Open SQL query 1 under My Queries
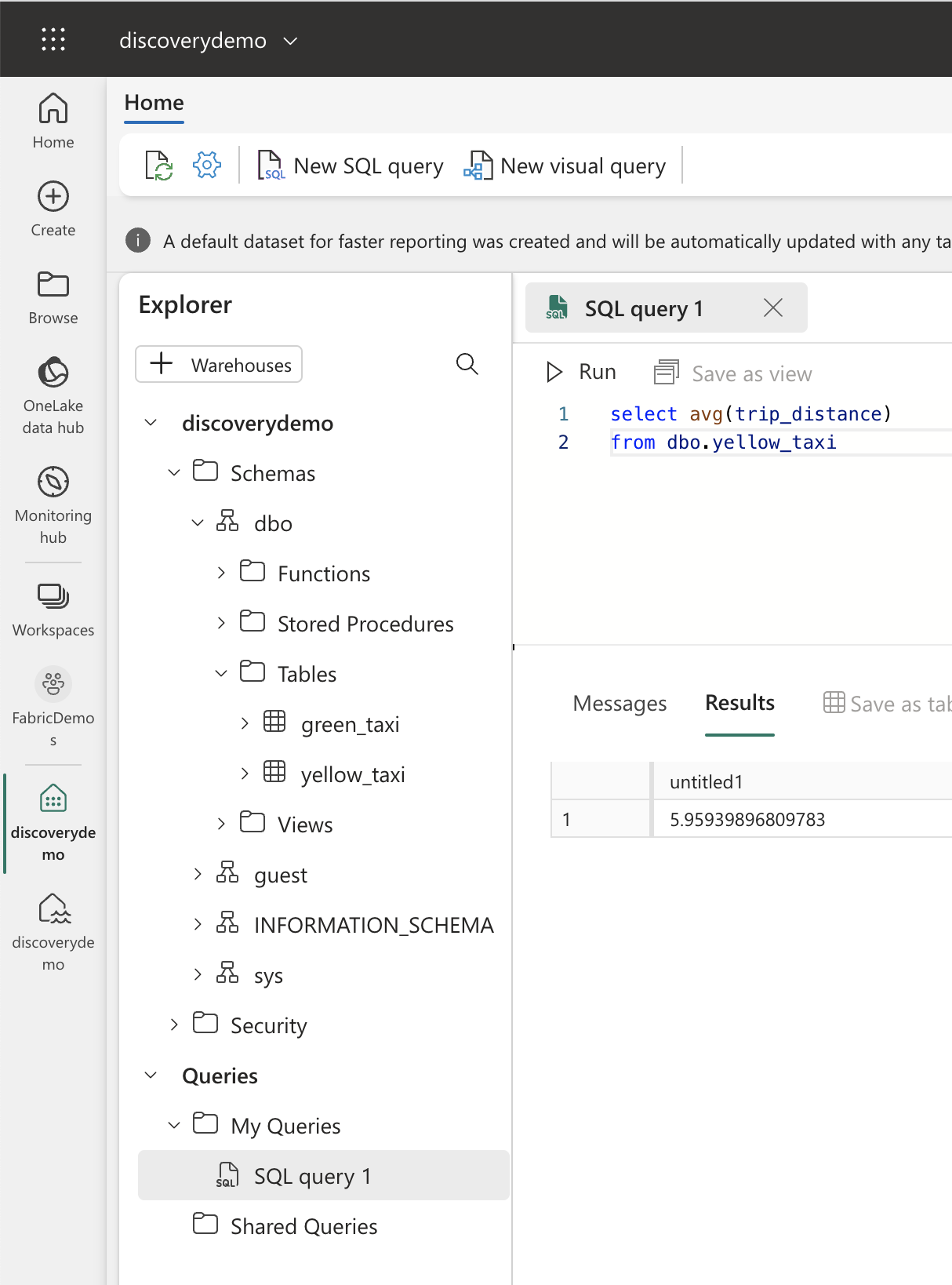 (324, 1175)
